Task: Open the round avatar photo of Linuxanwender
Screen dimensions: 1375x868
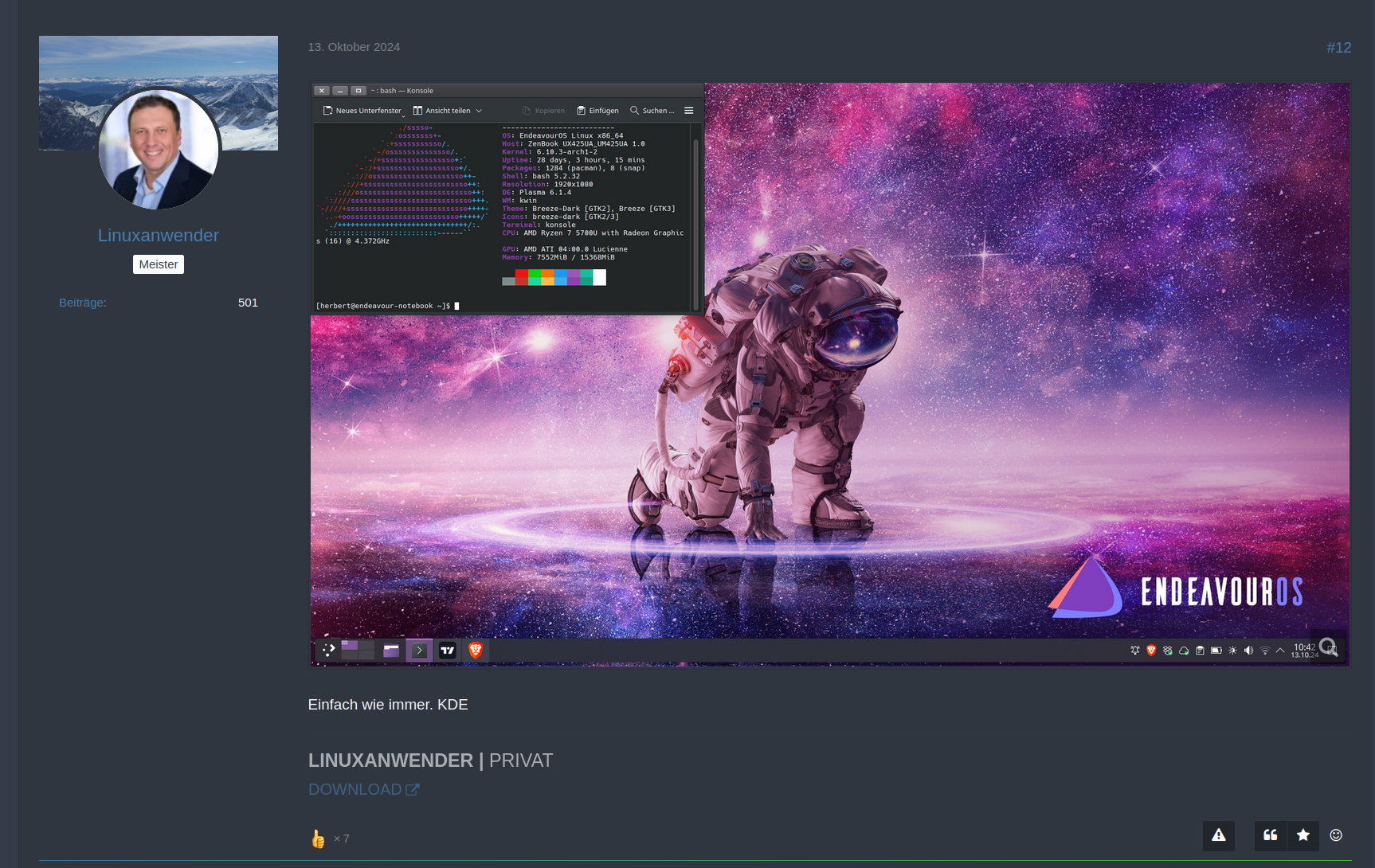Action: tap(159, 149)
